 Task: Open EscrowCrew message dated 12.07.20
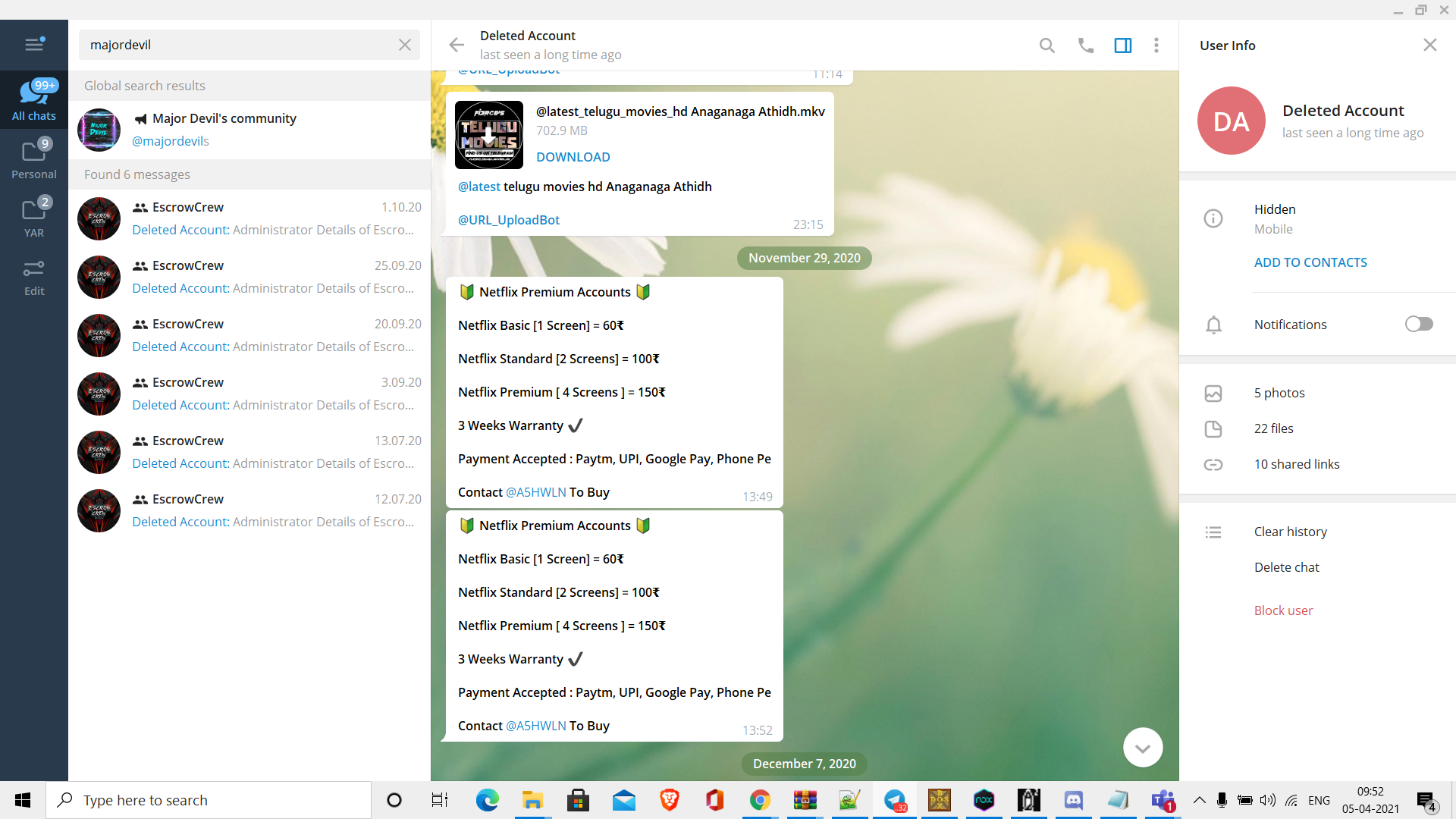(249, 510)
